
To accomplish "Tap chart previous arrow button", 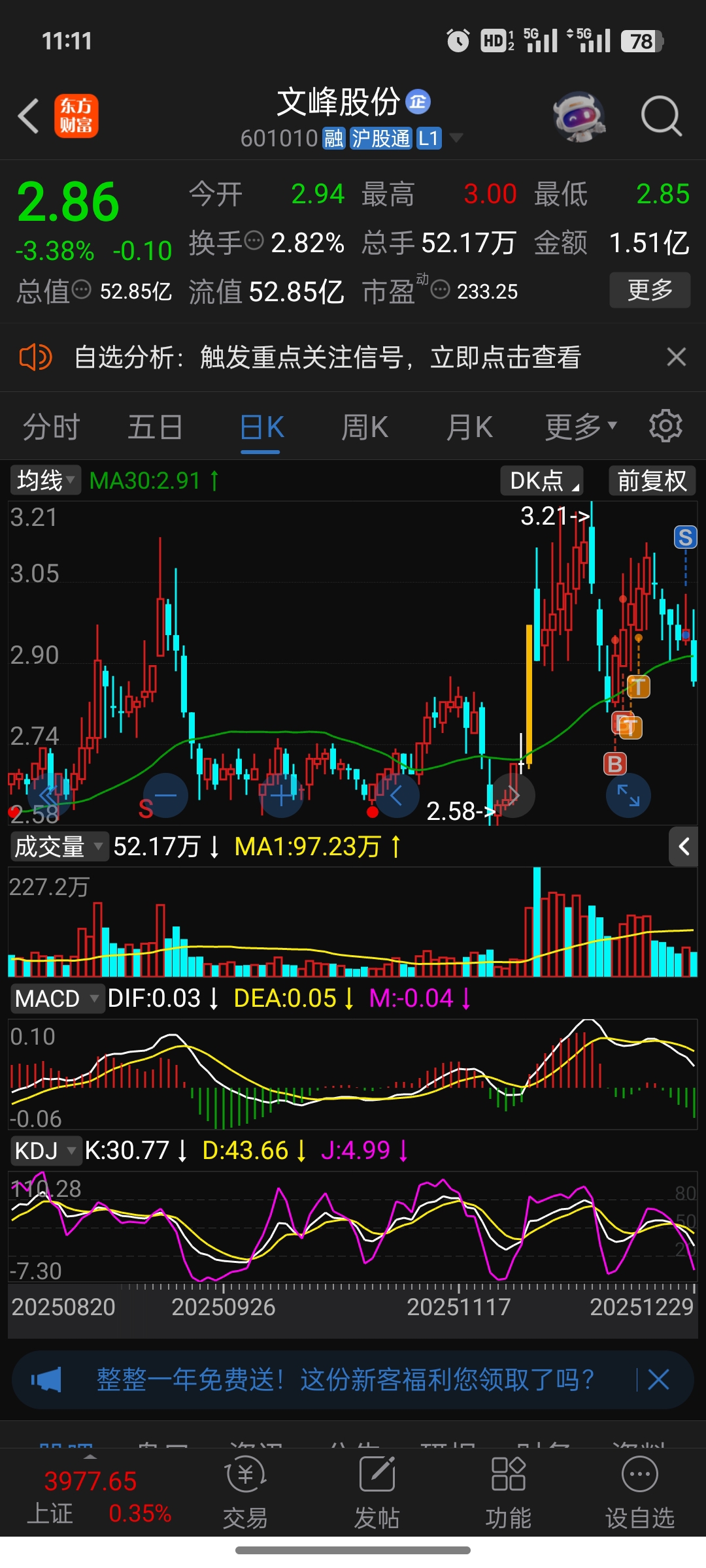I will [397, 795].
